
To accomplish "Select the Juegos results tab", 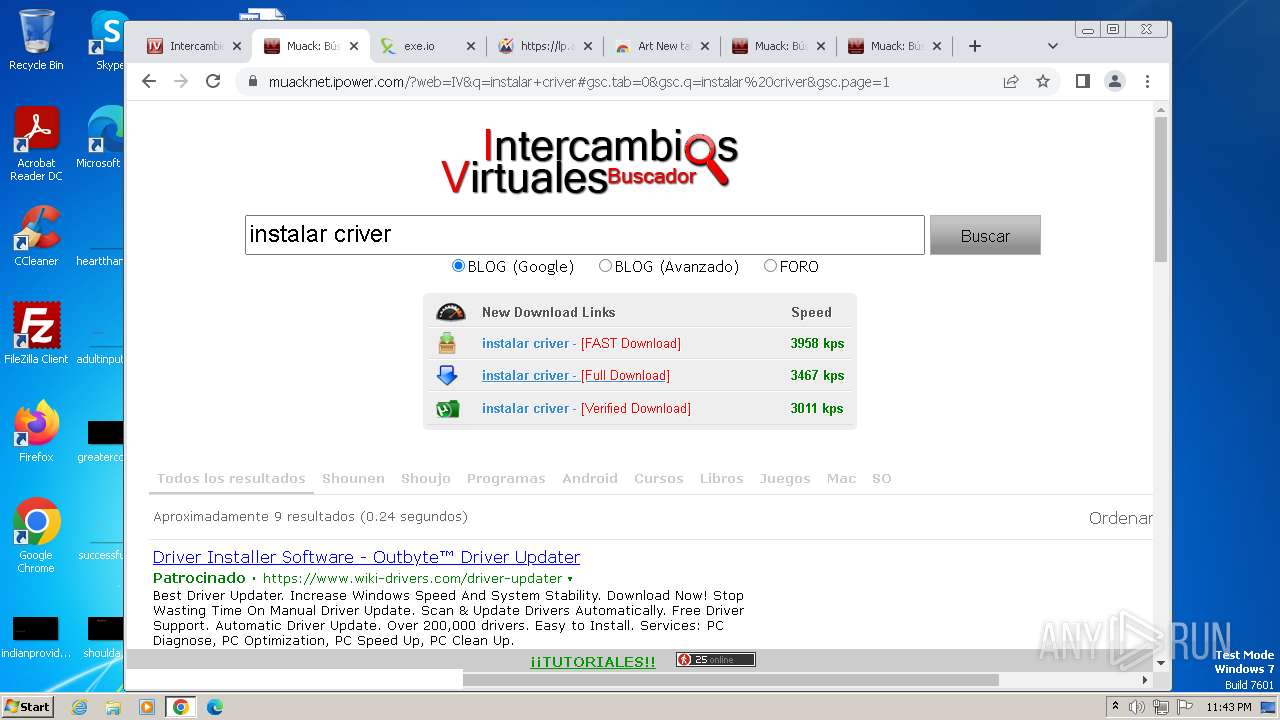I will coord(785,478).
